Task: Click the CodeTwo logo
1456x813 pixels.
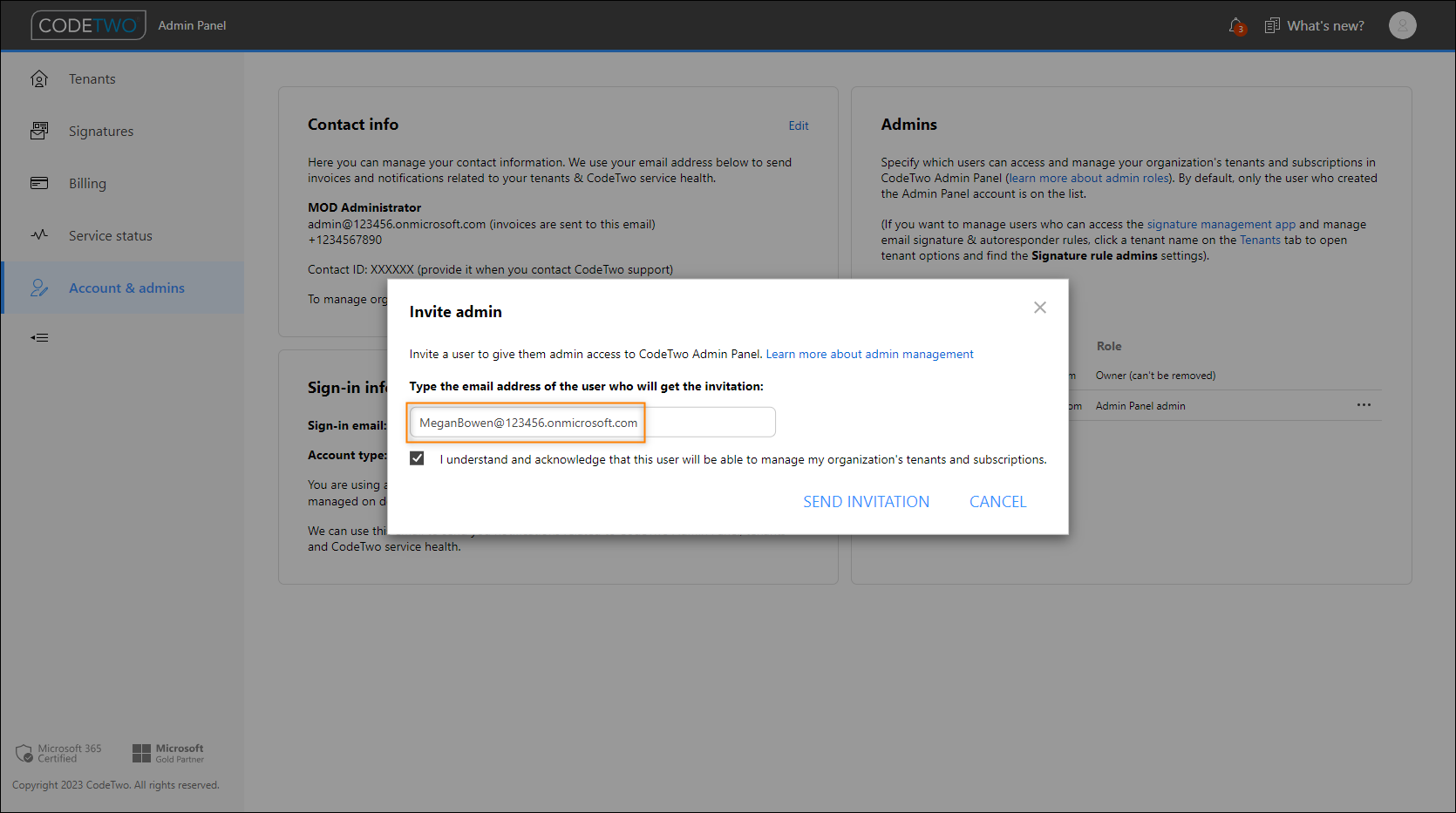Action: click(88, 25)
